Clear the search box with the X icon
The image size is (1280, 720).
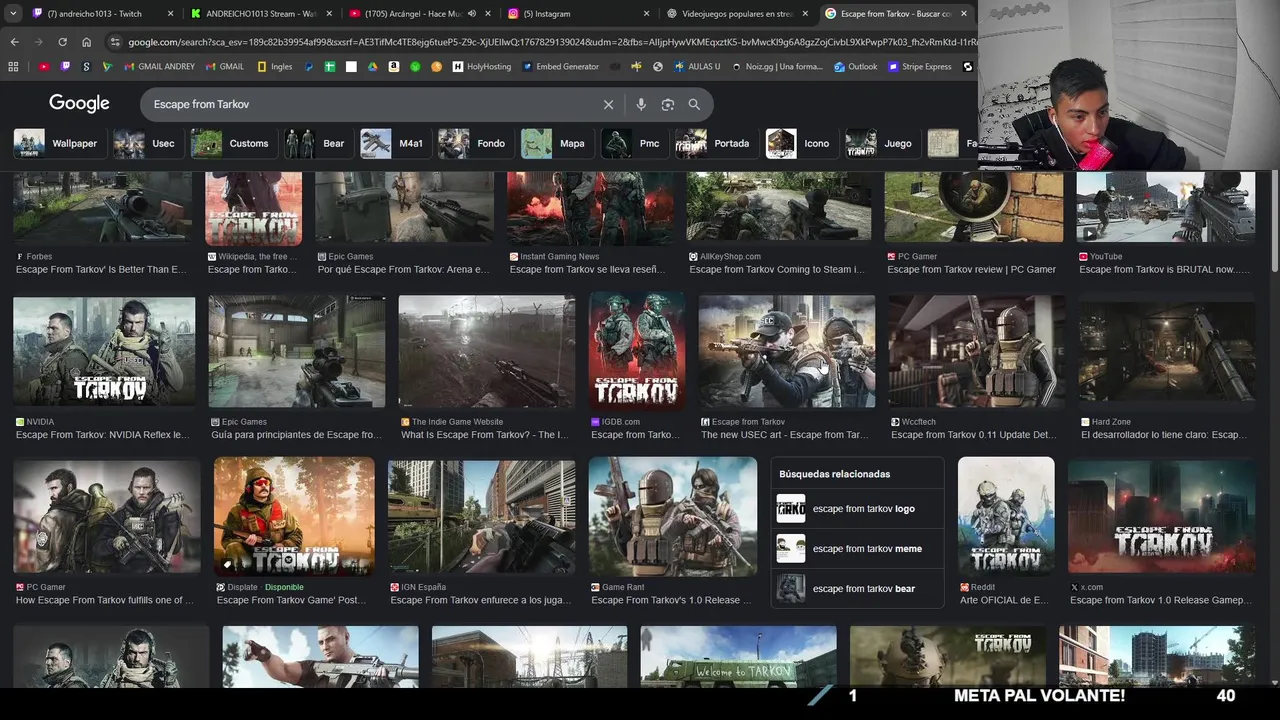click(608, 104)
